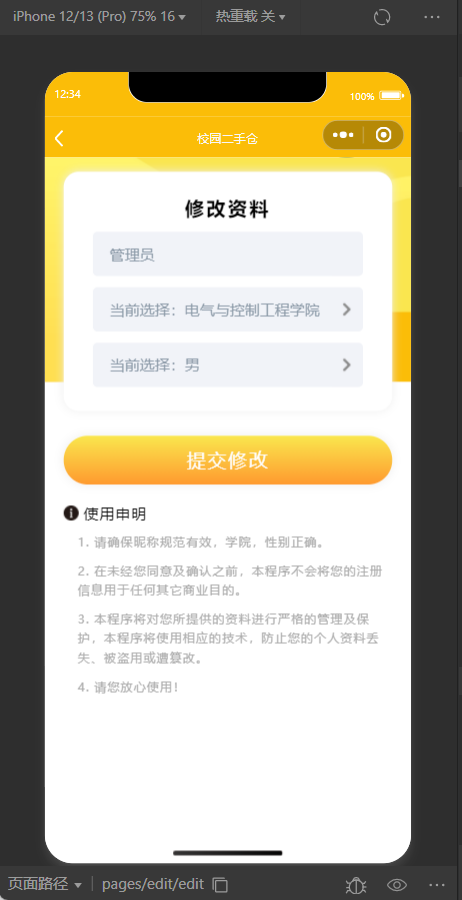Open the iPhone 12/13 (Pro) device dropdown
Viewport: 462px width, 900px height.
(x=99, y=17)
